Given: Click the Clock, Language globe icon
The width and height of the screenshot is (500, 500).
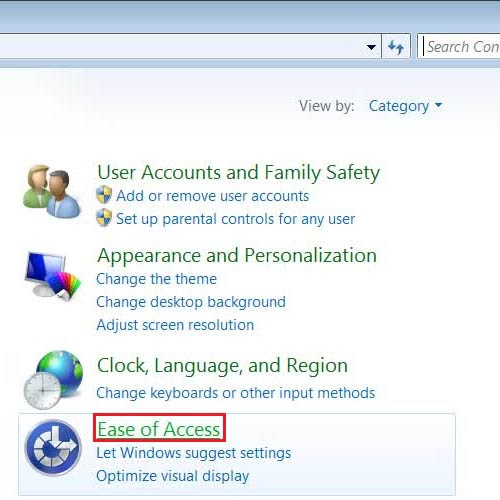Looking at the screenshot, I should [x=53, y=380].
